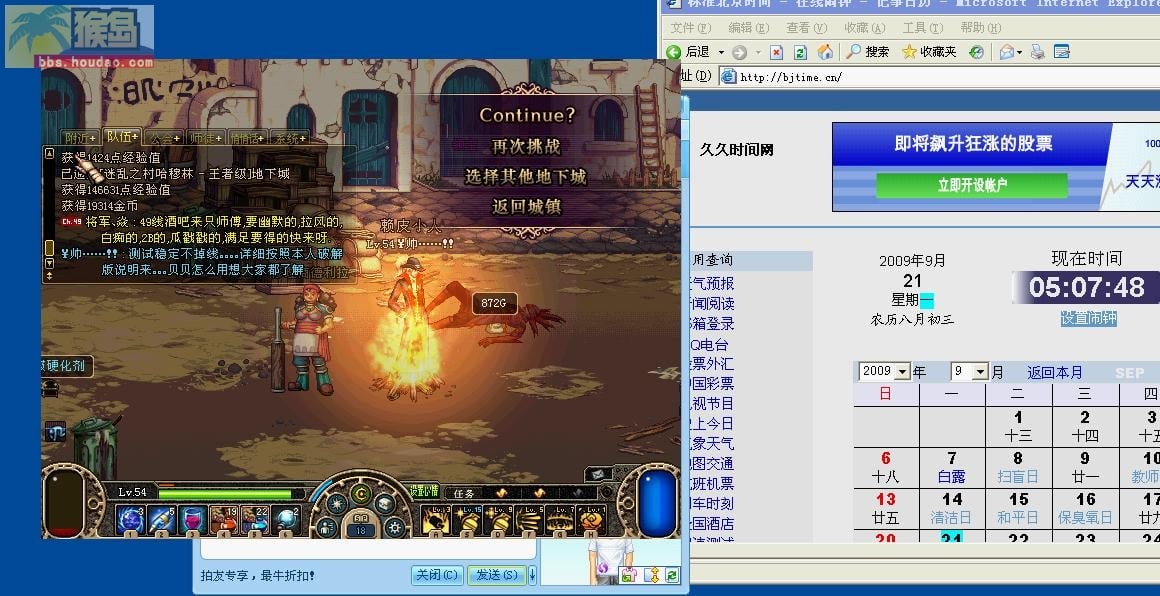Click the IE 搜索 search toolbar button
Screen dimensions: 1160x596
tap(869, 52)
